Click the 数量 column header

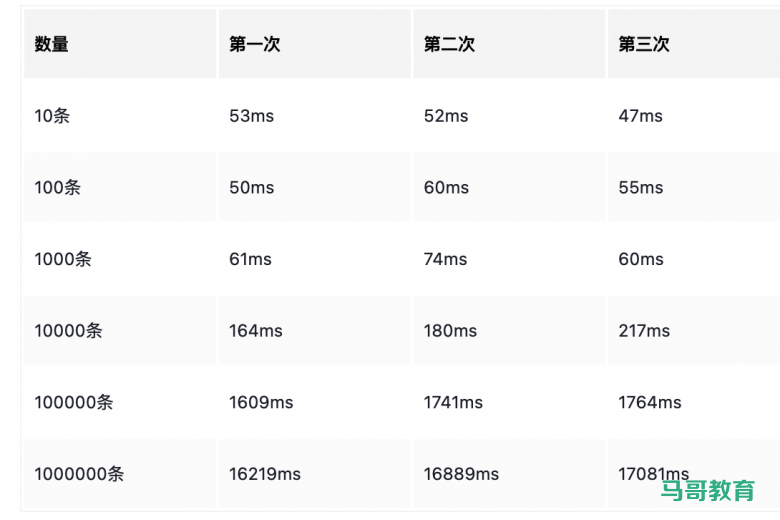click(51, 44)
